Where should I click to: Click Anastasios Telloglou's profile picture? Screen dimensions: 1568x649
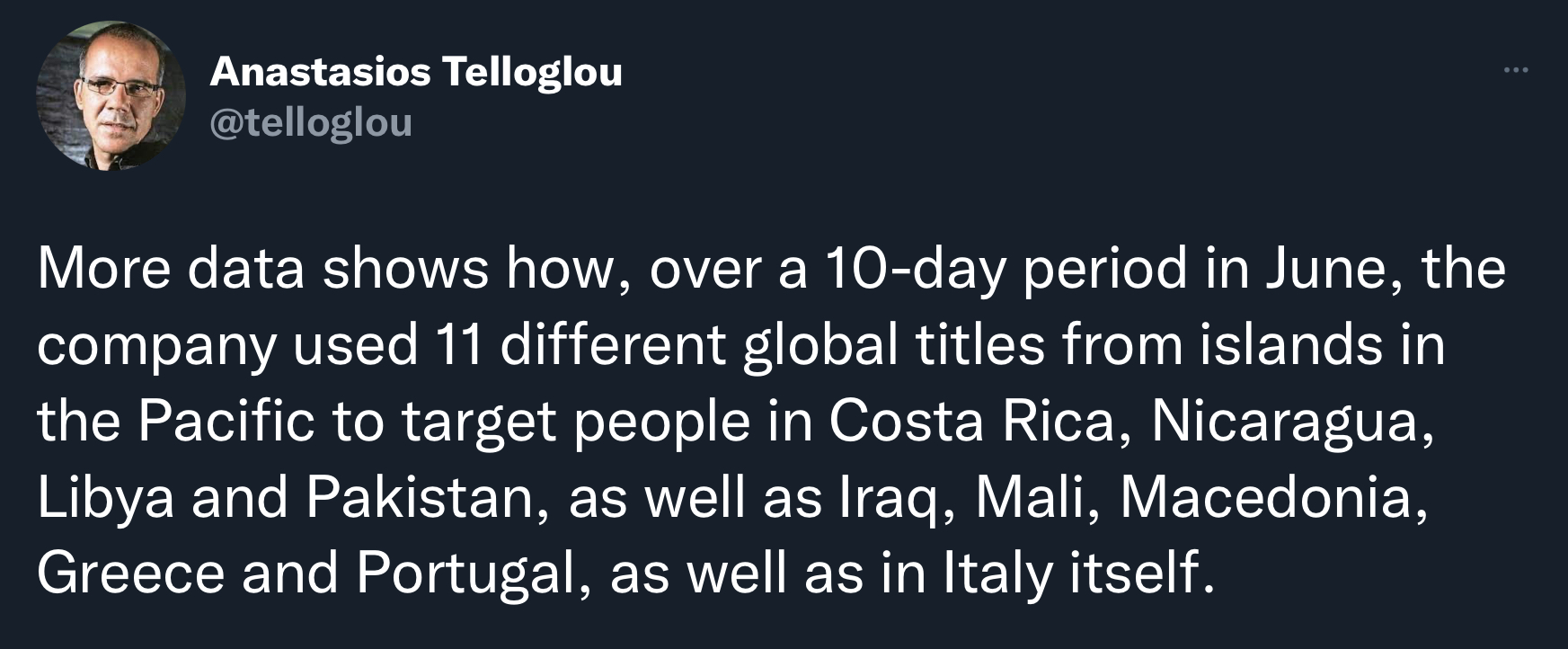(111, 96)
